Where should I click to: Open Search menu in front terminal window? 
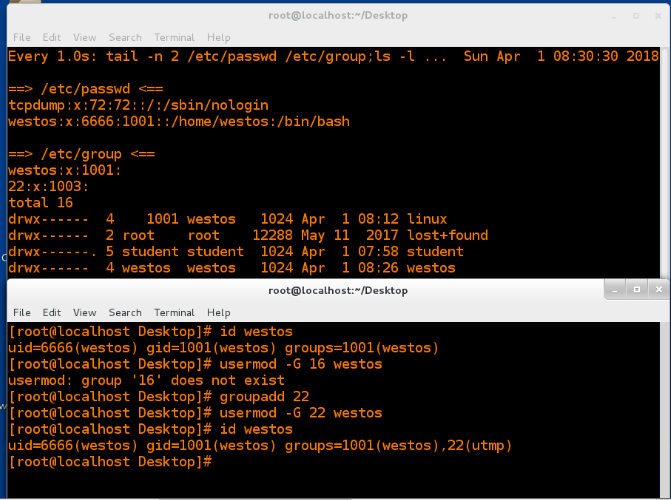125,312
